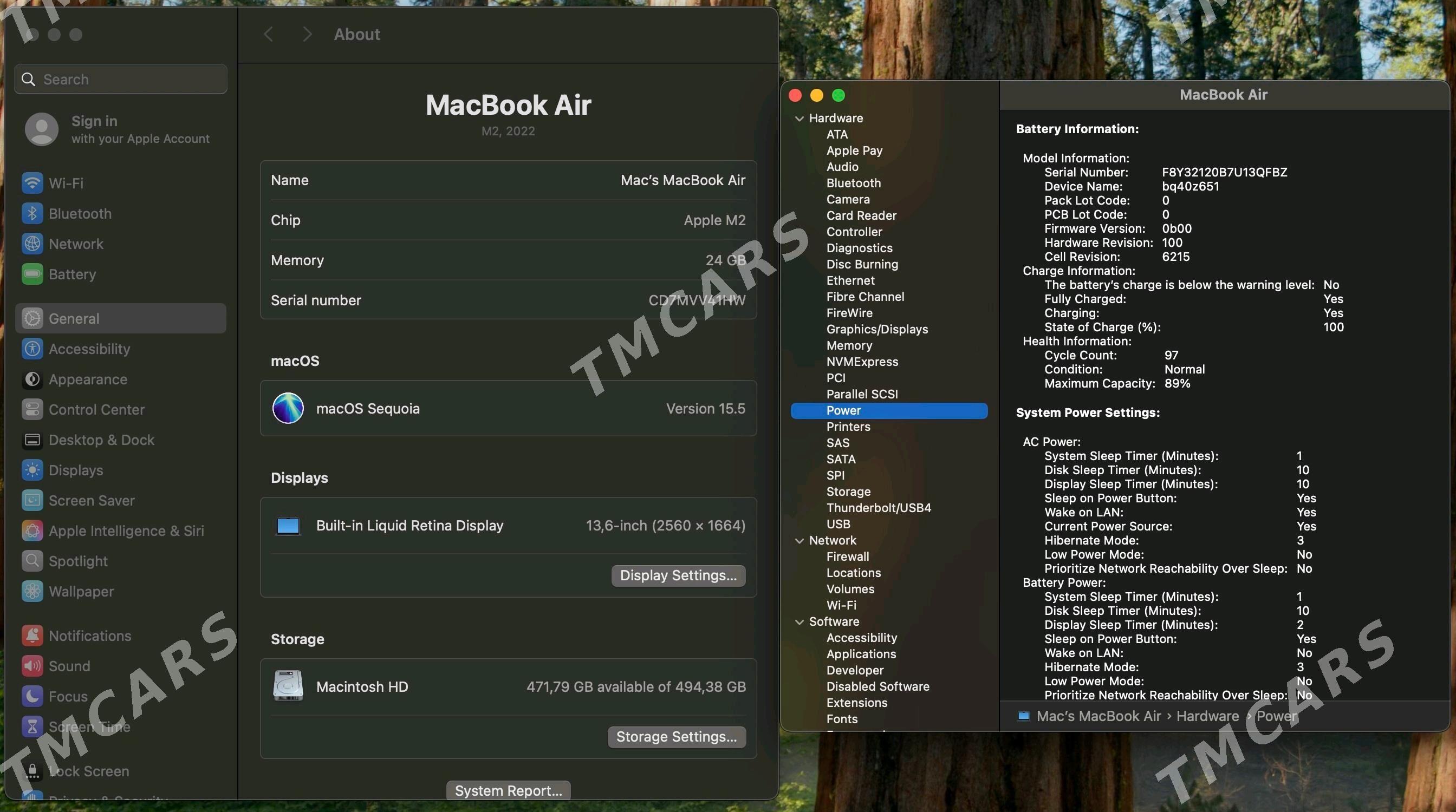This screenshot has width=1456, height=812.
Task: Open Display Settings button
Action: pos(678,575)
